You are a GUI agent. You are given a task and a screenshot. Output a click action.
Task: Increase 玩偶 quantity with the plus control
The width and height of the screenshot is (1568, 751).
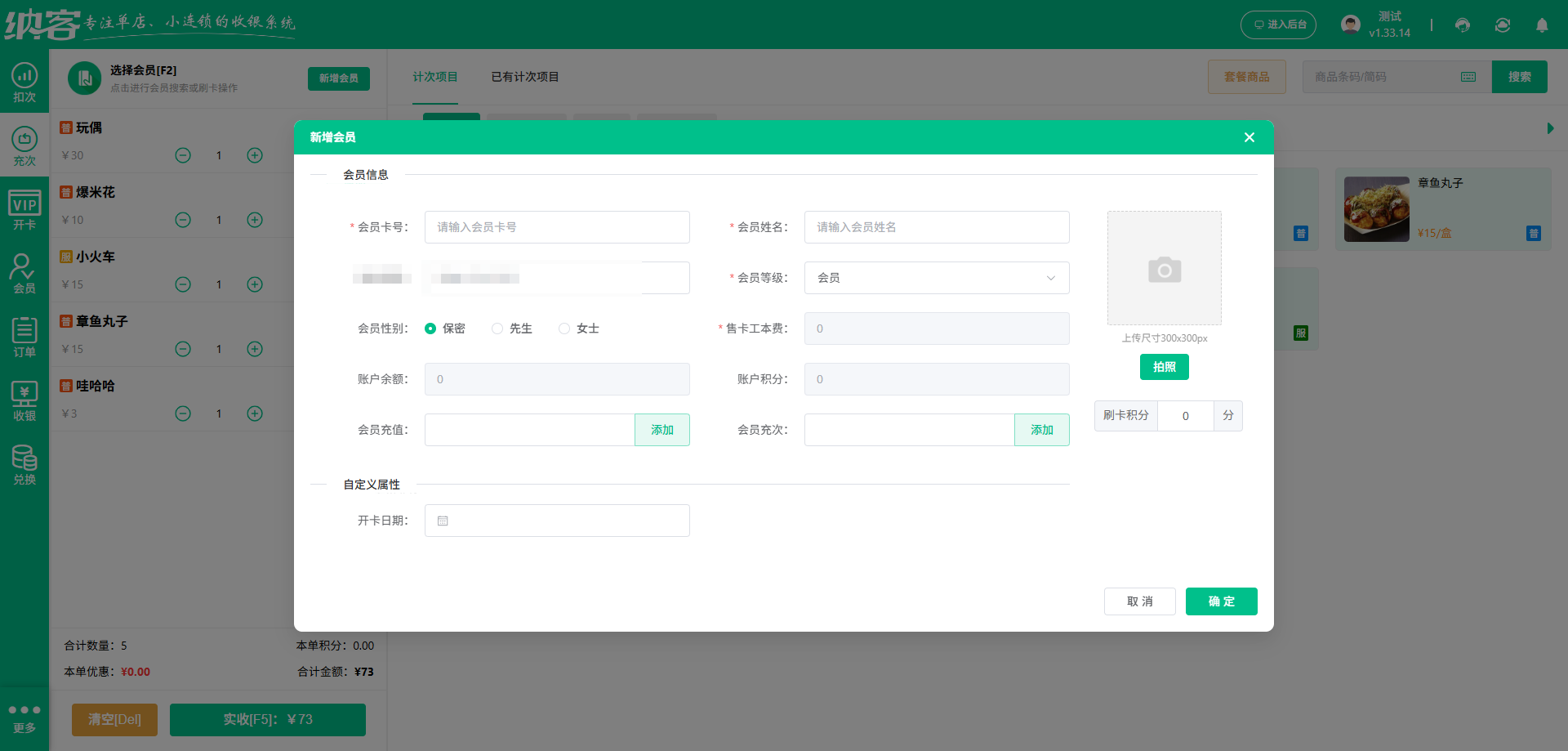pyautogui.click(x=254, y=155)
